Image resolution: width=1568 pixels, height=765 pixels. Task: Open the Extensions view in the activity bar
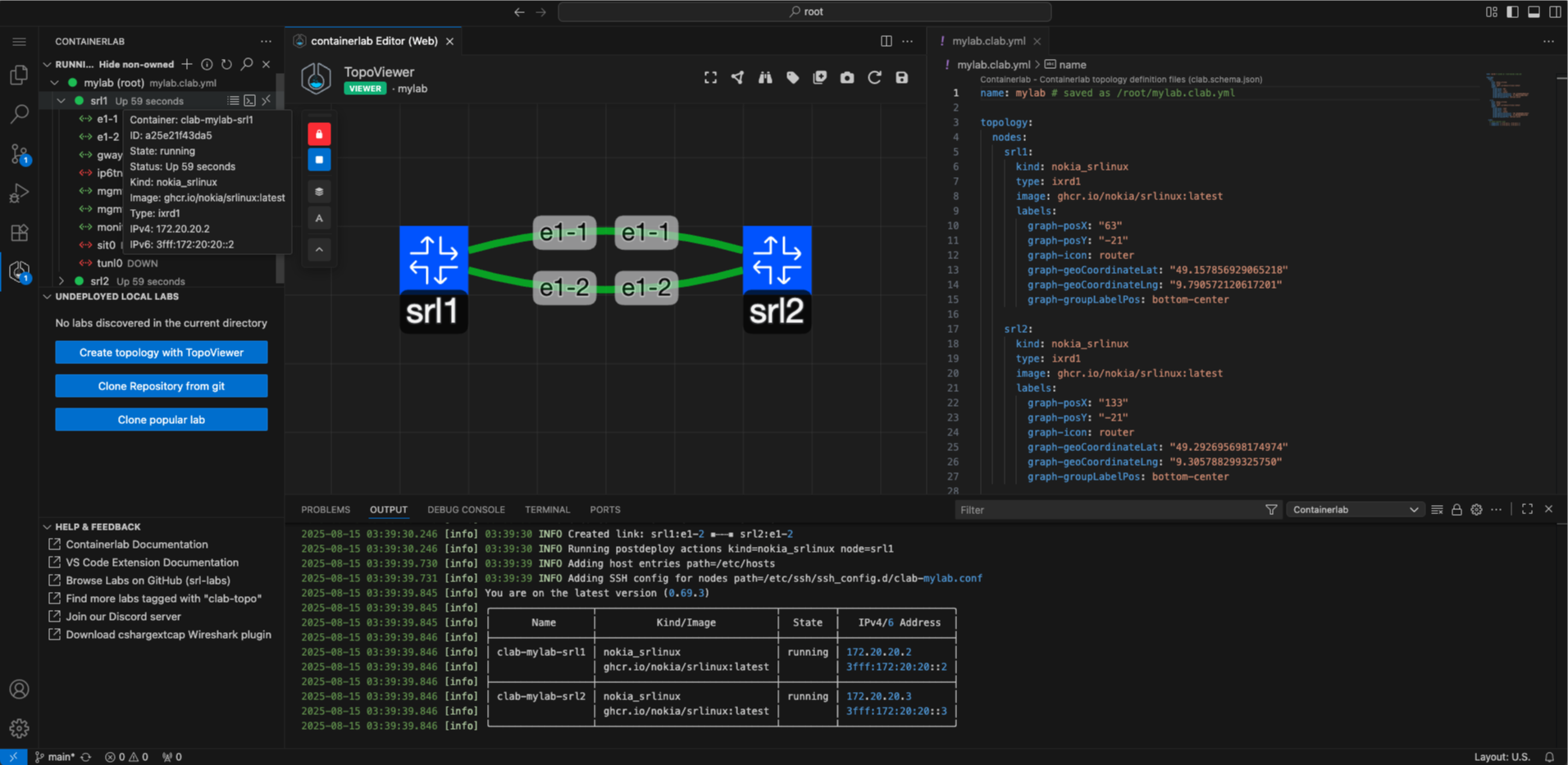[x=20, y=232]
